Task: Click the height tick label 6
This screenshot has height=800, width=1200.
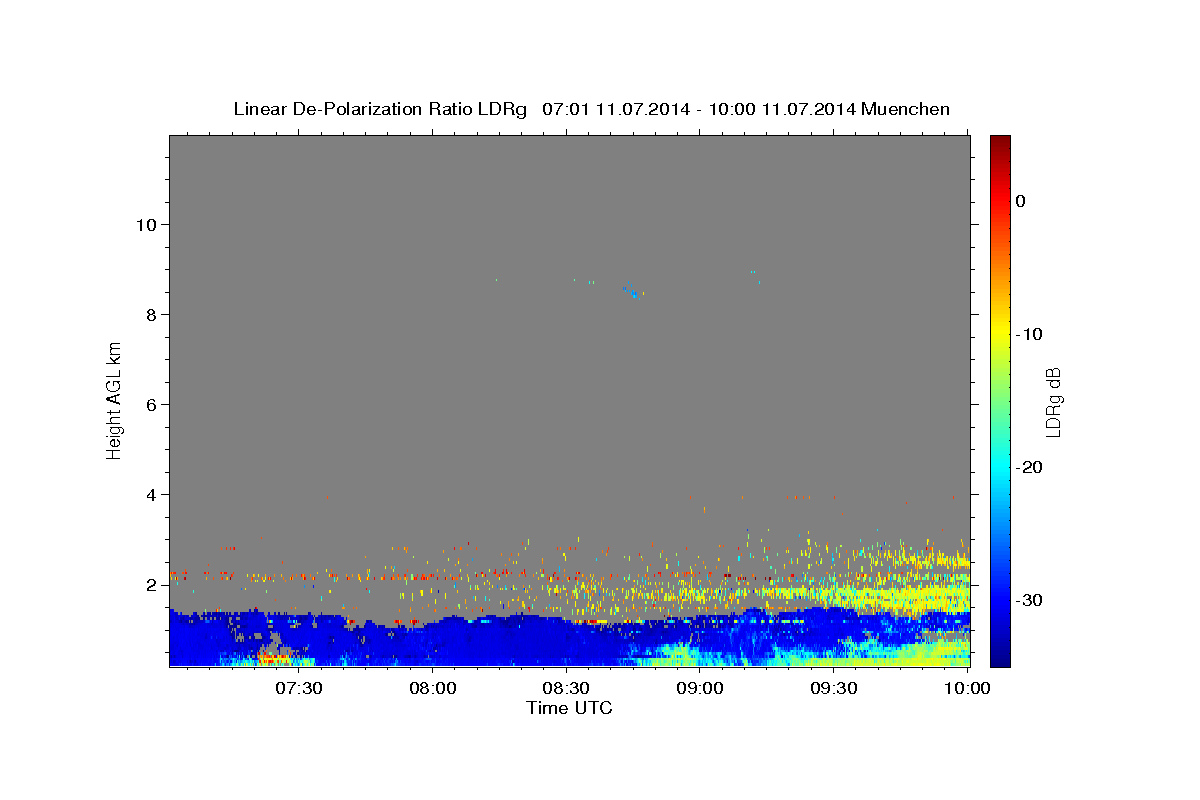Action: pos(150,404)
